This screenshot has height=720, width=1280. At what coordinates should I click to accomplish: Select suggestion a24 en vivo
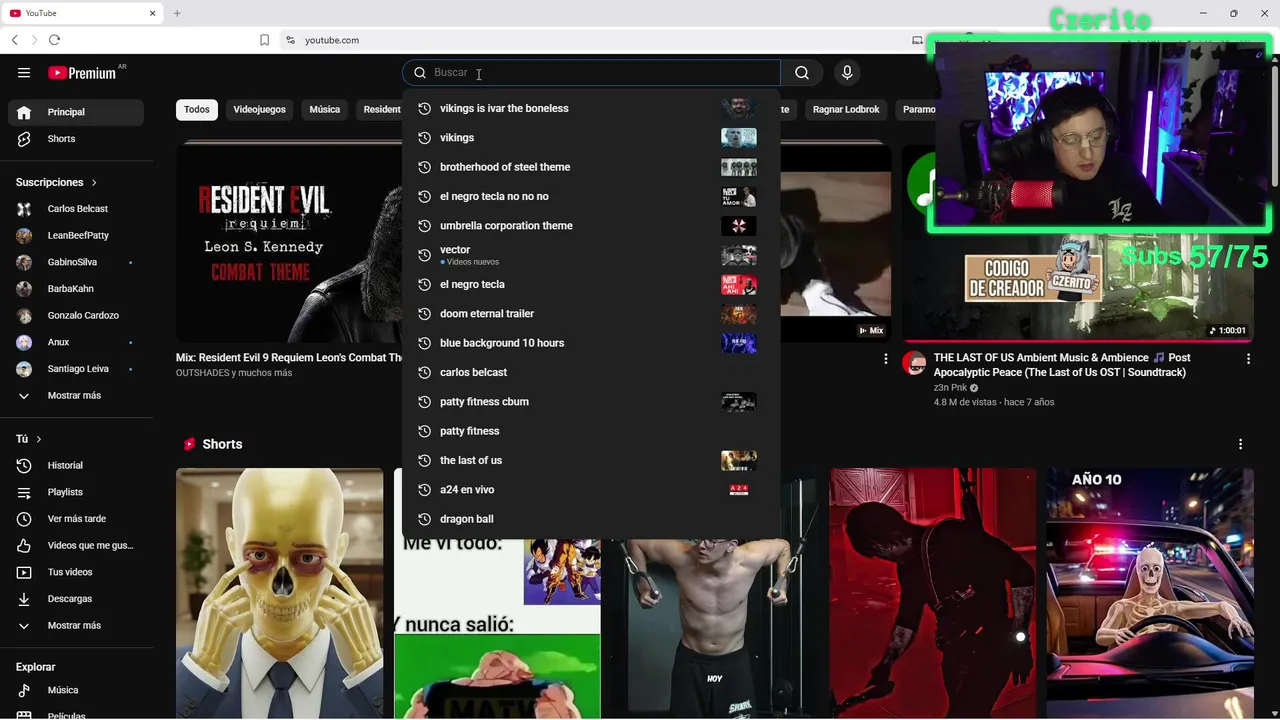click(591, 490)
